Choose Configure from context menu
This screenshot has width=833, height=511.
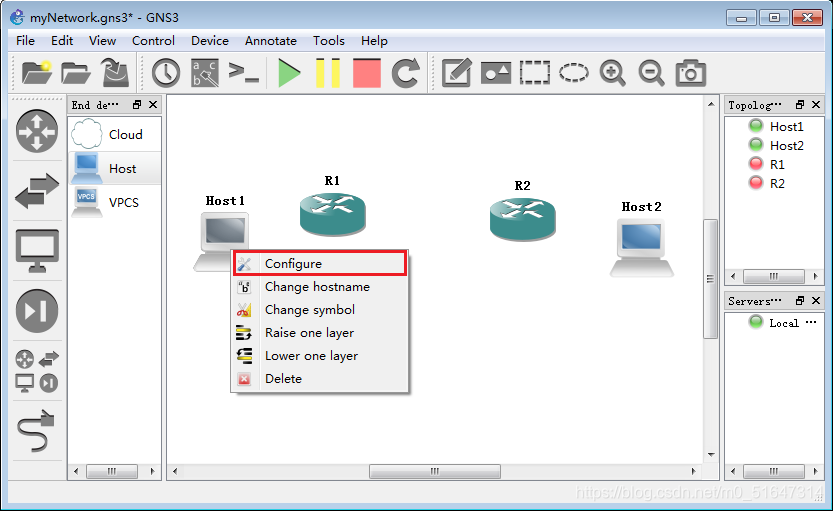pos(319,263)
